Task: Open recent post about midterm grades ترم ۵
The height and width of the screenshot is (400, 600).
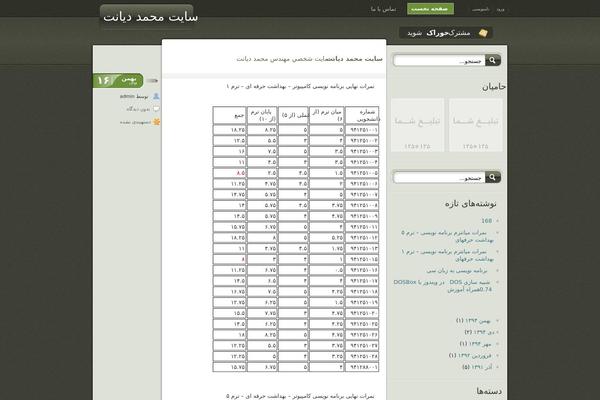Action: (x=447, y=236)
